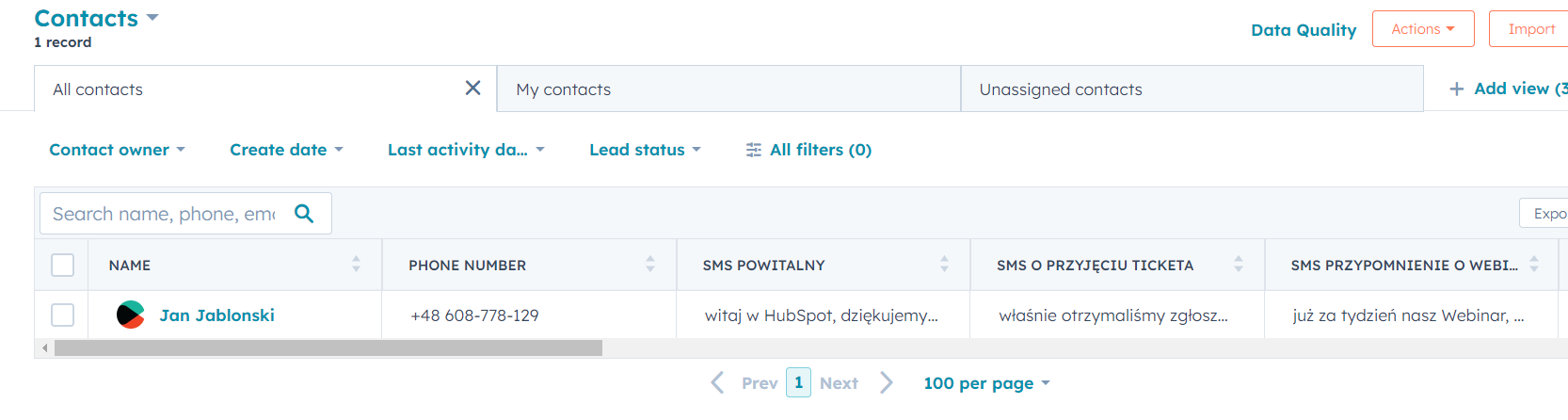1568x420 pixels.
Task: Open the Data Quality link
Action: click(x=1304, y=30)
